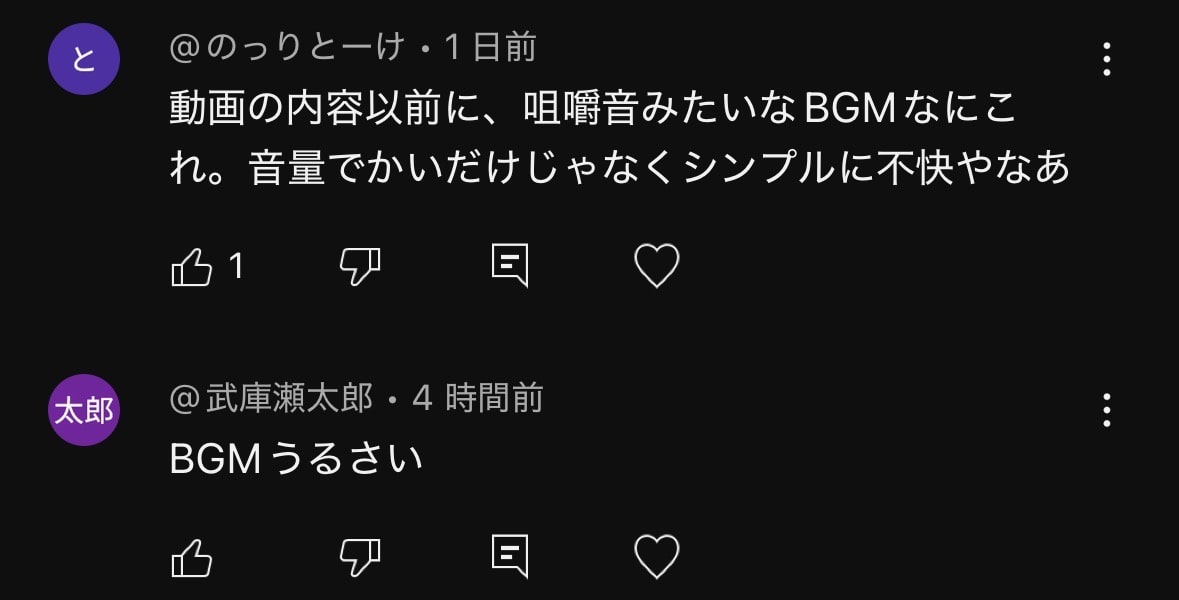Heart the comment by @のっりとーけ
The height and width of the screenshot is (600, 1179).
coord(656,266)
